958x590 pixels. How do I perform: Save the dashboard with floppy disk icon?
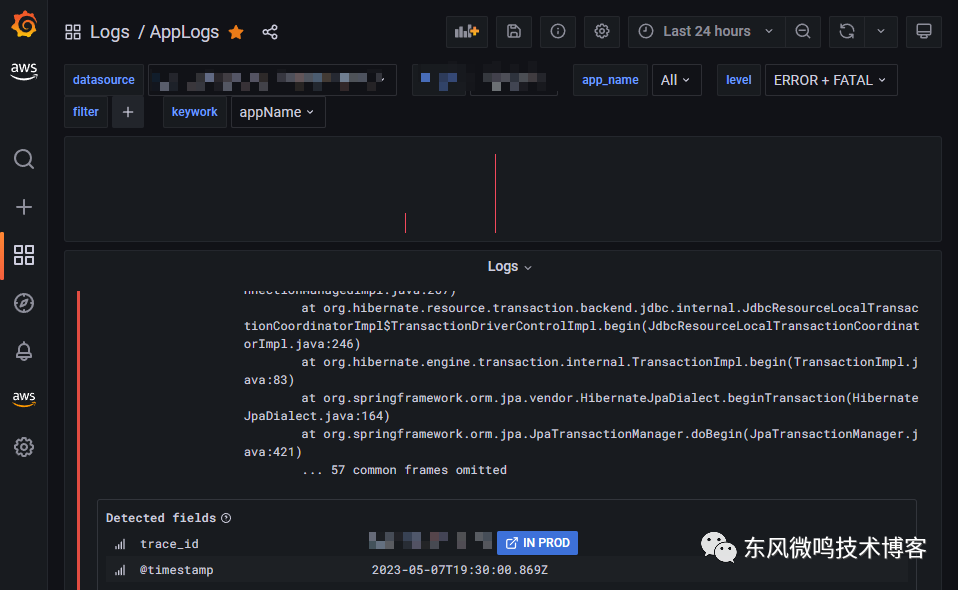pyautogui.click(x=514, y=32)
